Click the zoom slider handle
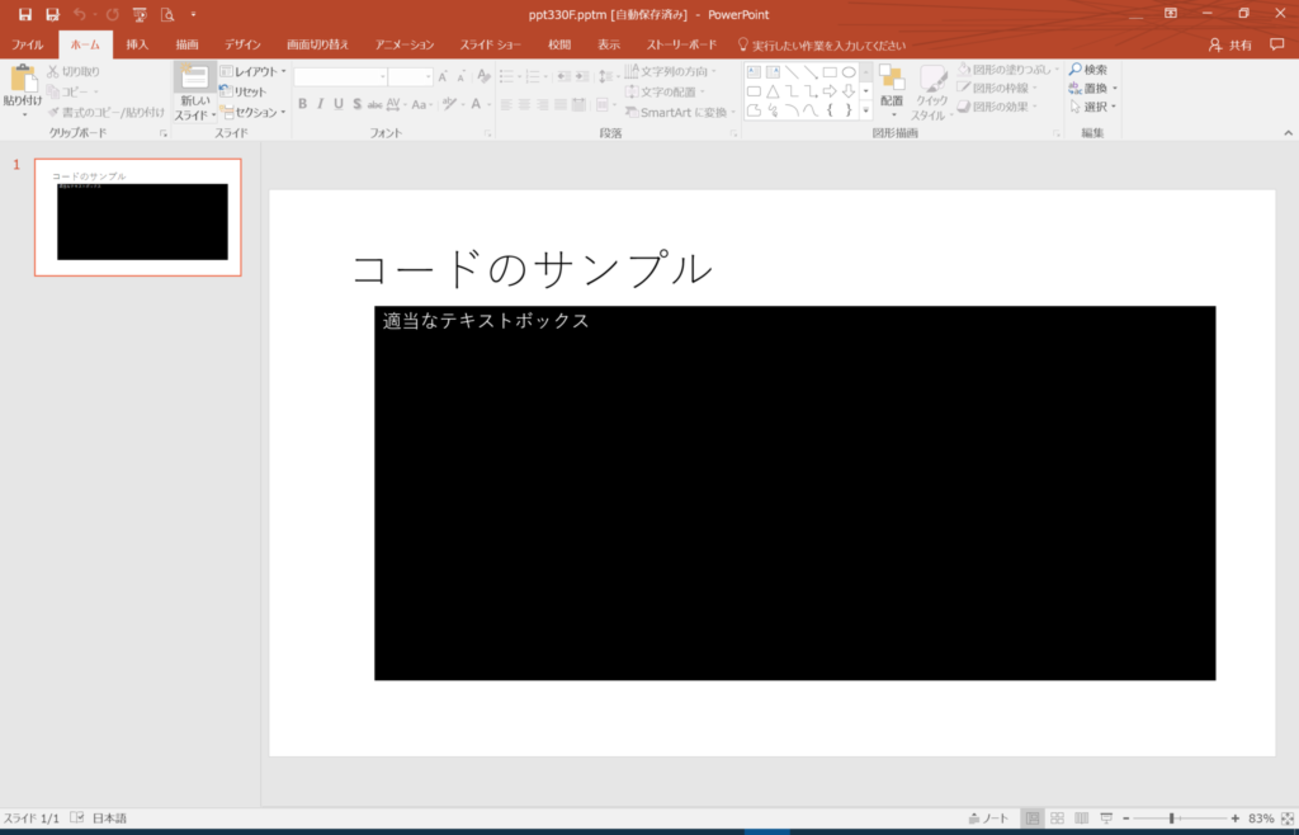The image size is (1299, 835). tap(1171, 818)
